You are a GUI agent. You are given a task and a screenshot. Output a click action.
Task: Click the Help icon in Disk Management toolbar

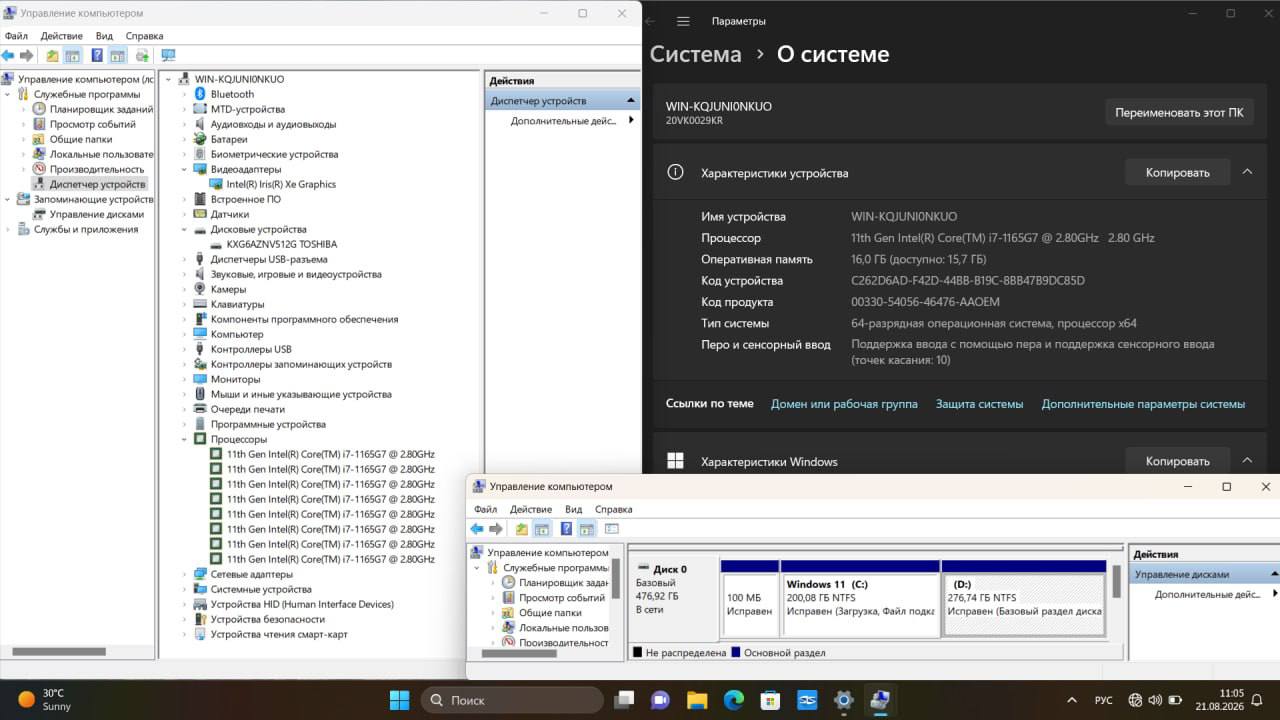(566, 529)
